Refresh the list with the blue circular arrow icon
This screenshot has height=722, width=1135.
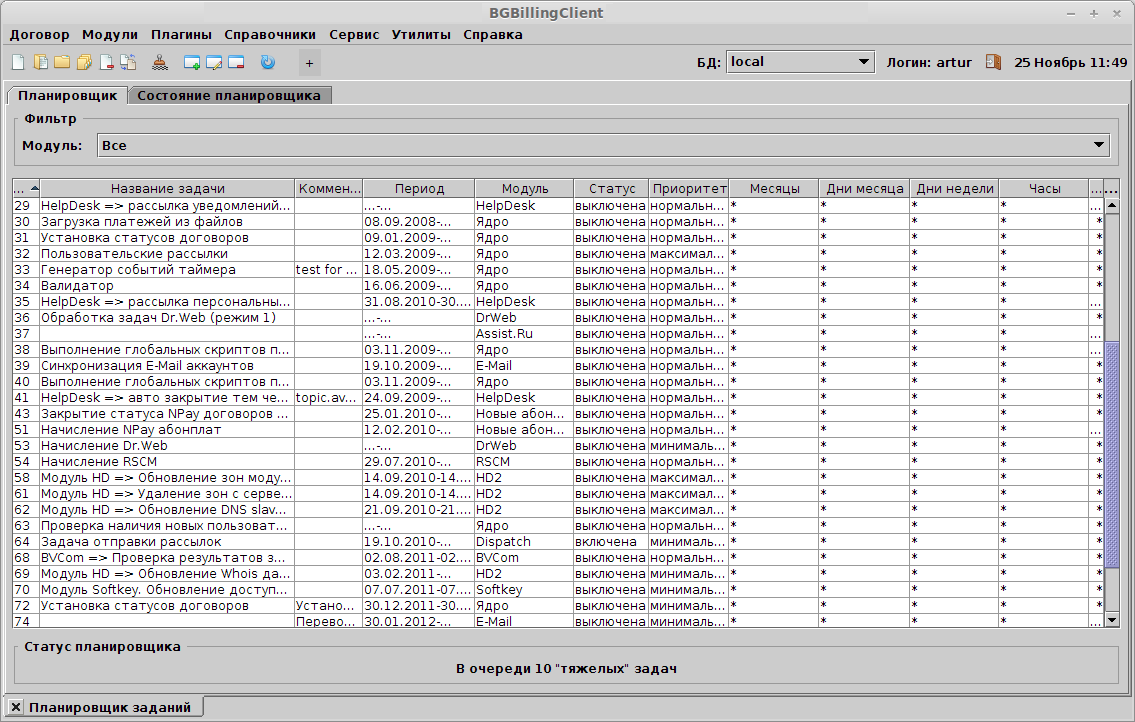[266, 62]
